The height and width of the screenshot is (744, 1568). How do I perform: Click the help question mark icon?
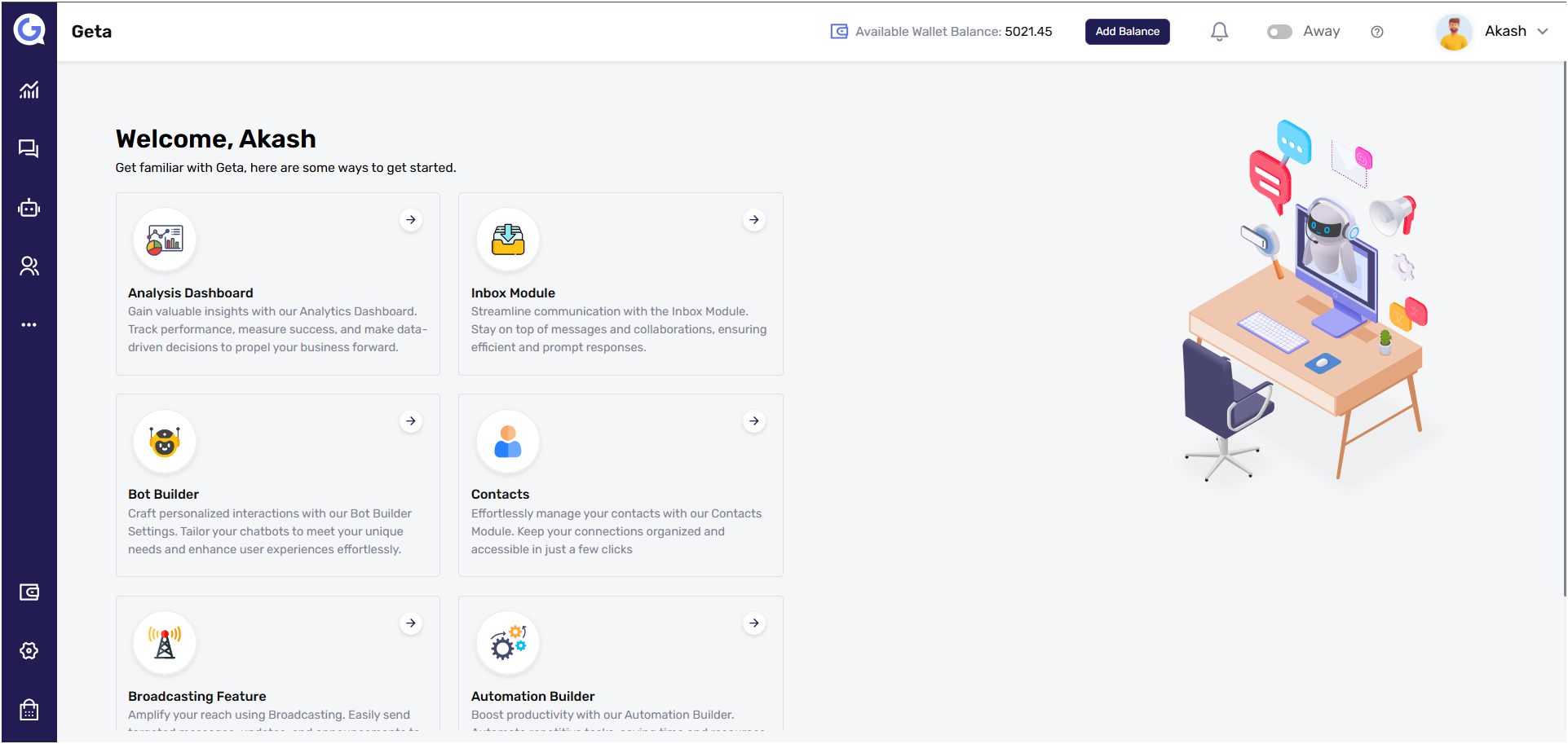tap(1377, 32)
